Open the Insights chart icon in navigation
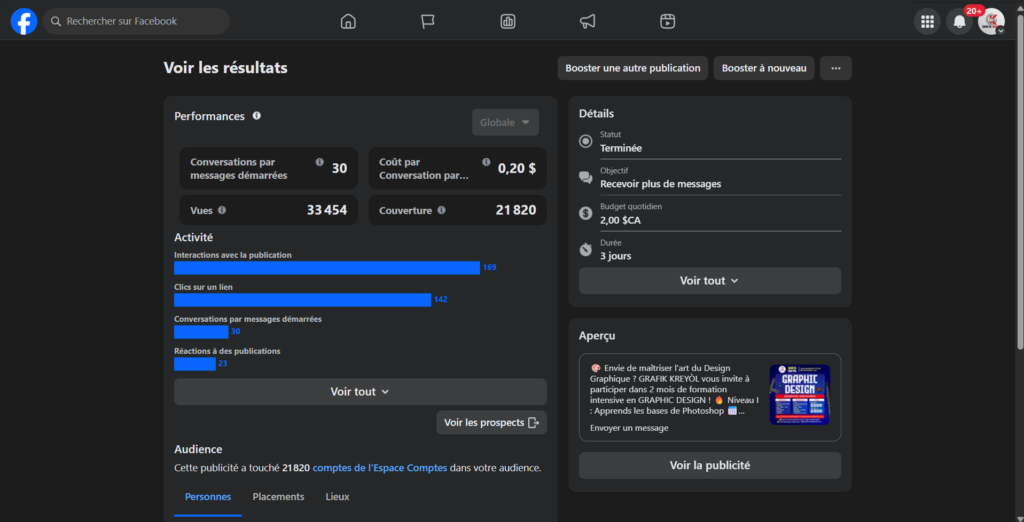Image resolution: width=1024 pixels, height=522 pixels. pos(508,21)
